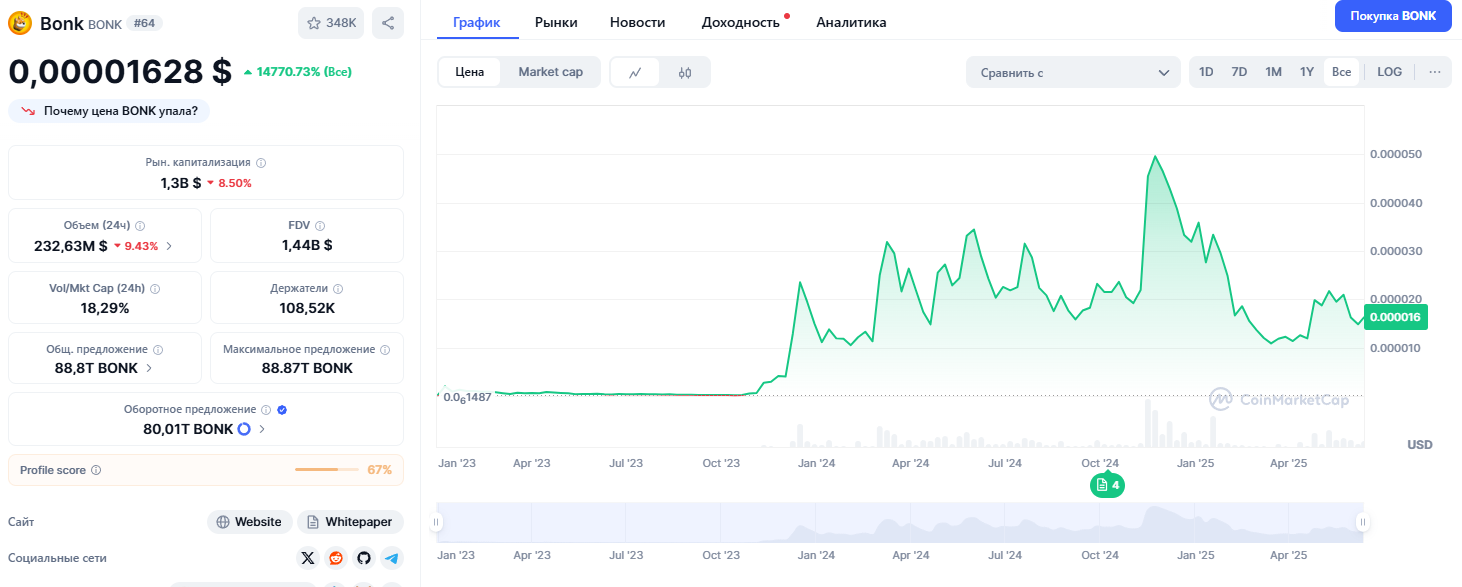Click the Покупка BONK button
The image size is (1462, 587).
pos(1392,16)
